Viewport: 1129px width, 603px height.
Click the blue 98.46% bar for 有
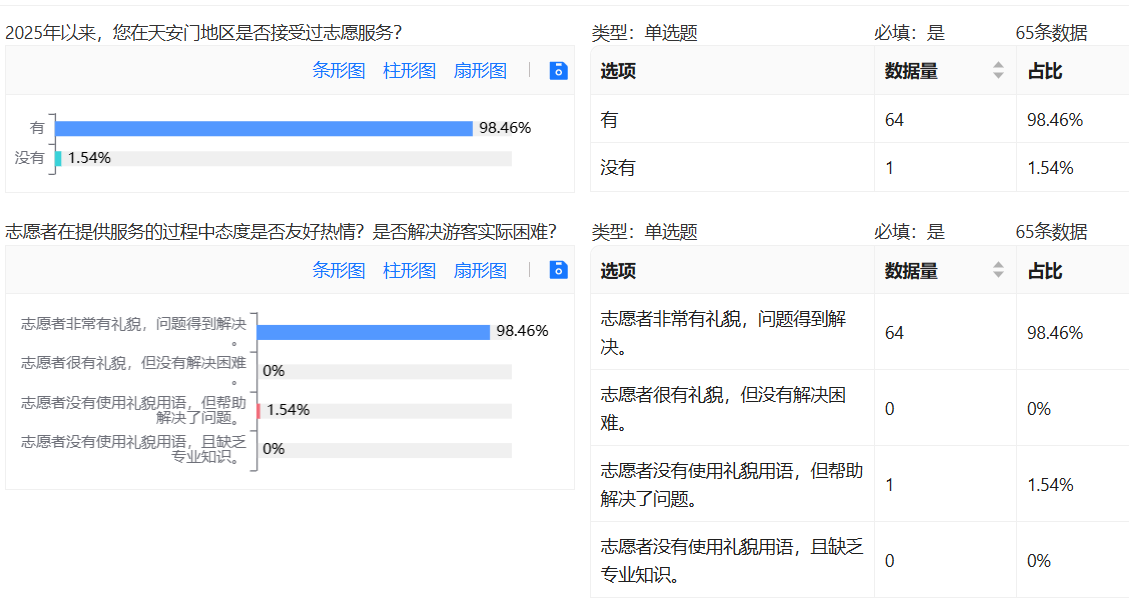(x=264, y=128)
